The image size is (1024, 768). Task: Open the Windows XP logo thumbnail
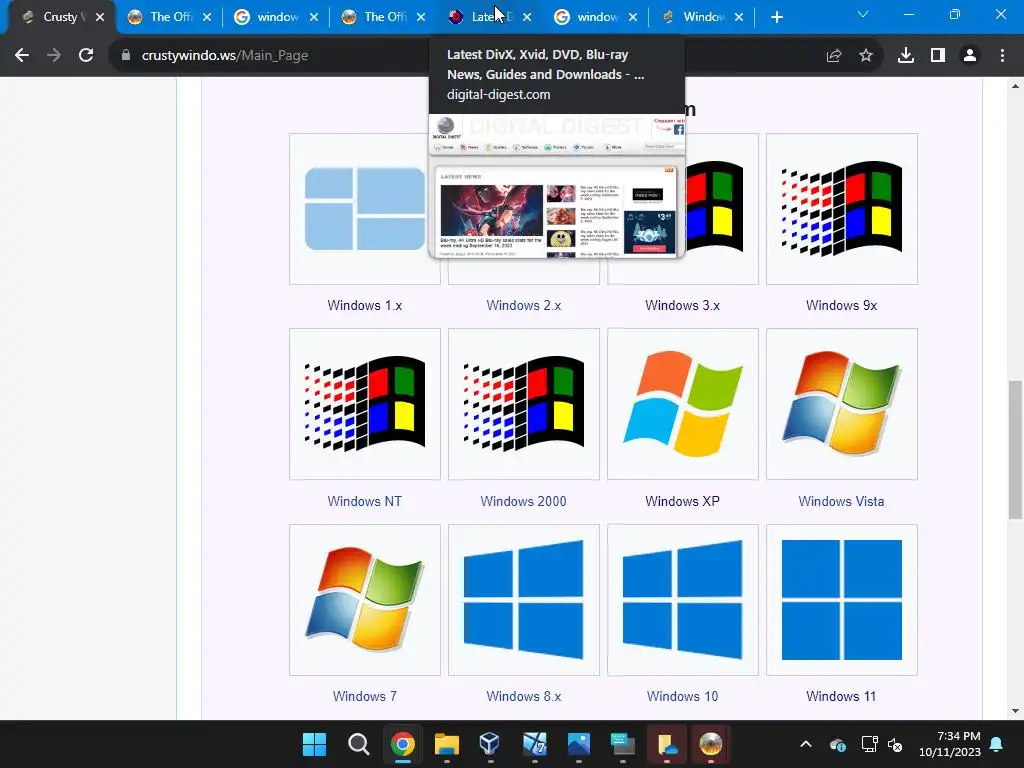point(683,404)
